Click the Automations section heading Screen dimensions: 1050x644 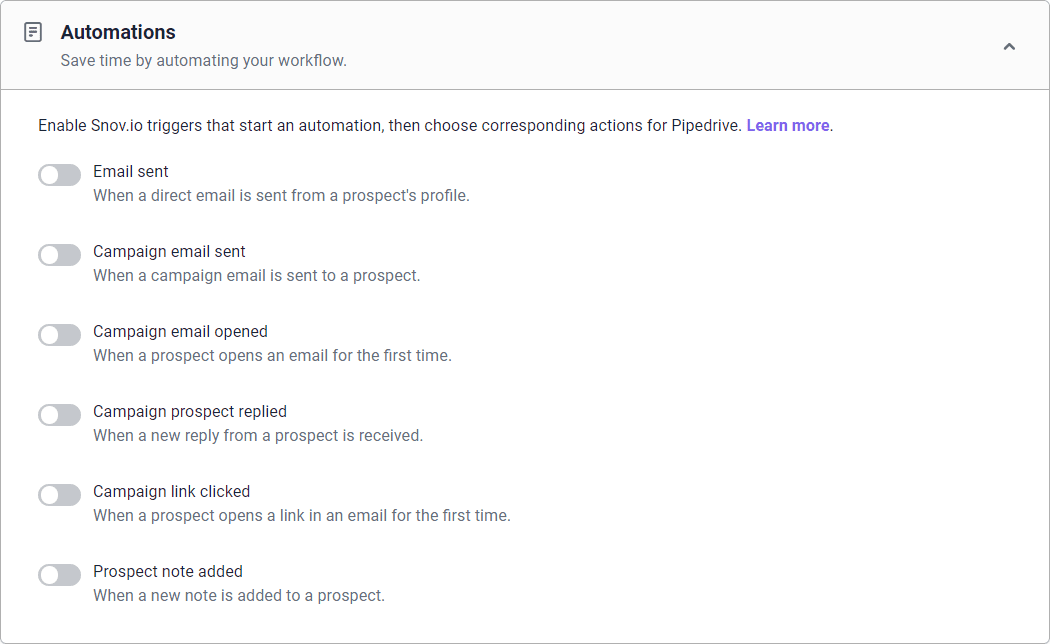point(118,33)
